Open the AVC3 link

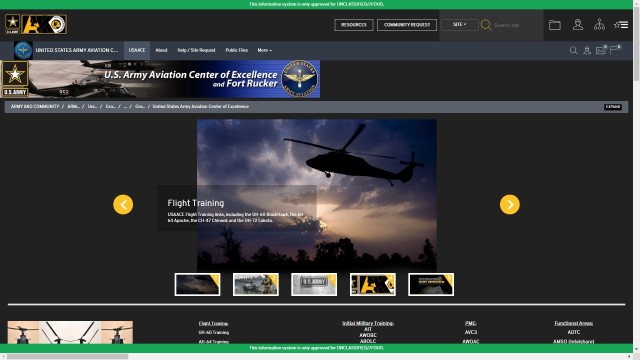click(471, 332)
